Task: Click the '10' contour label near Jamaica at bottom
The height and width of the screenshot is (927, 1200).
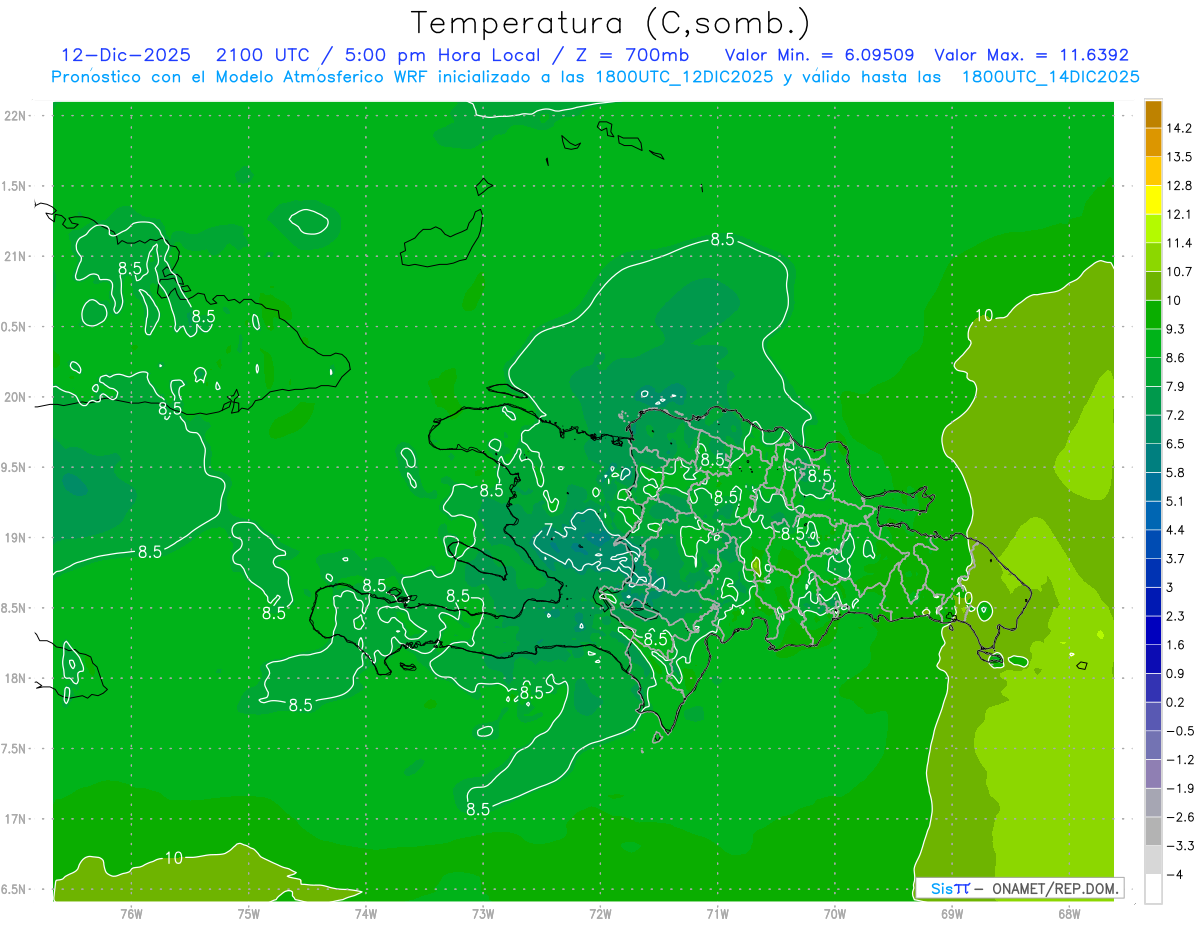Action: click(174, 857)
